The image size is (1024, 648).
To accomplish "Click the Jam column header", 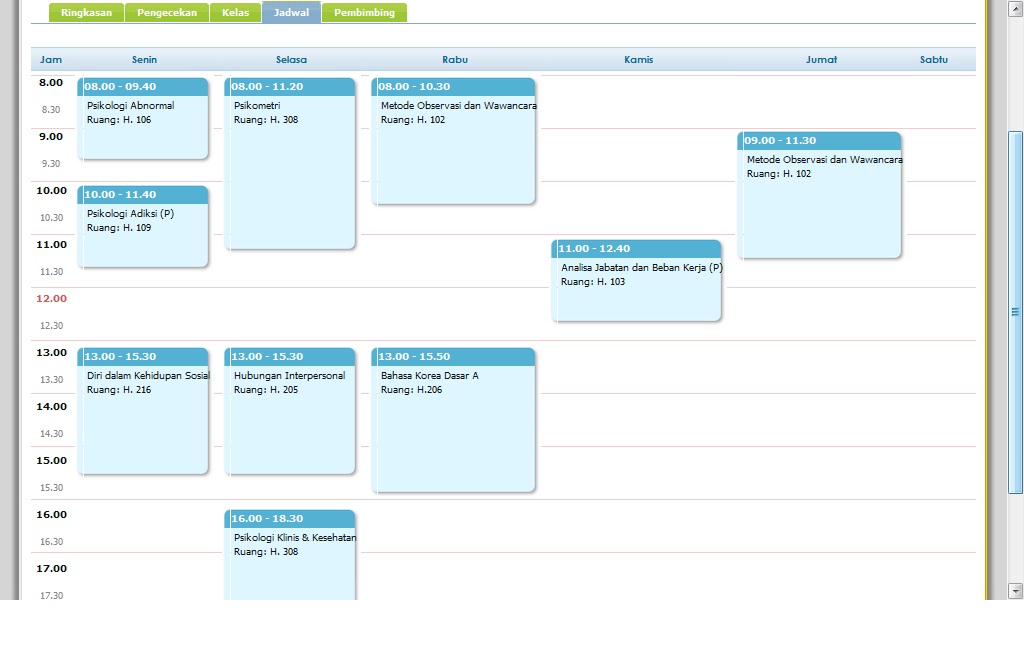I will 51,59.
